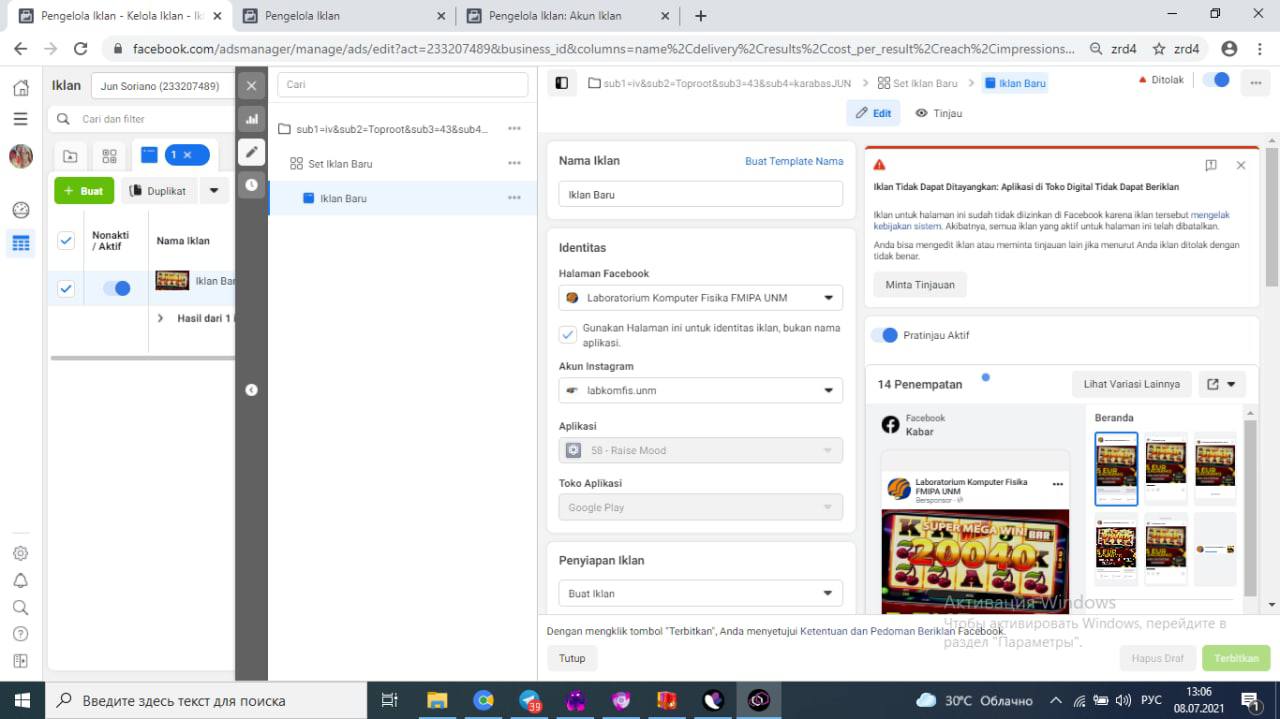This screenshot has height=719, width=1280.
Task: Switch to the campaigns folder tab
Action: (70, 156)
